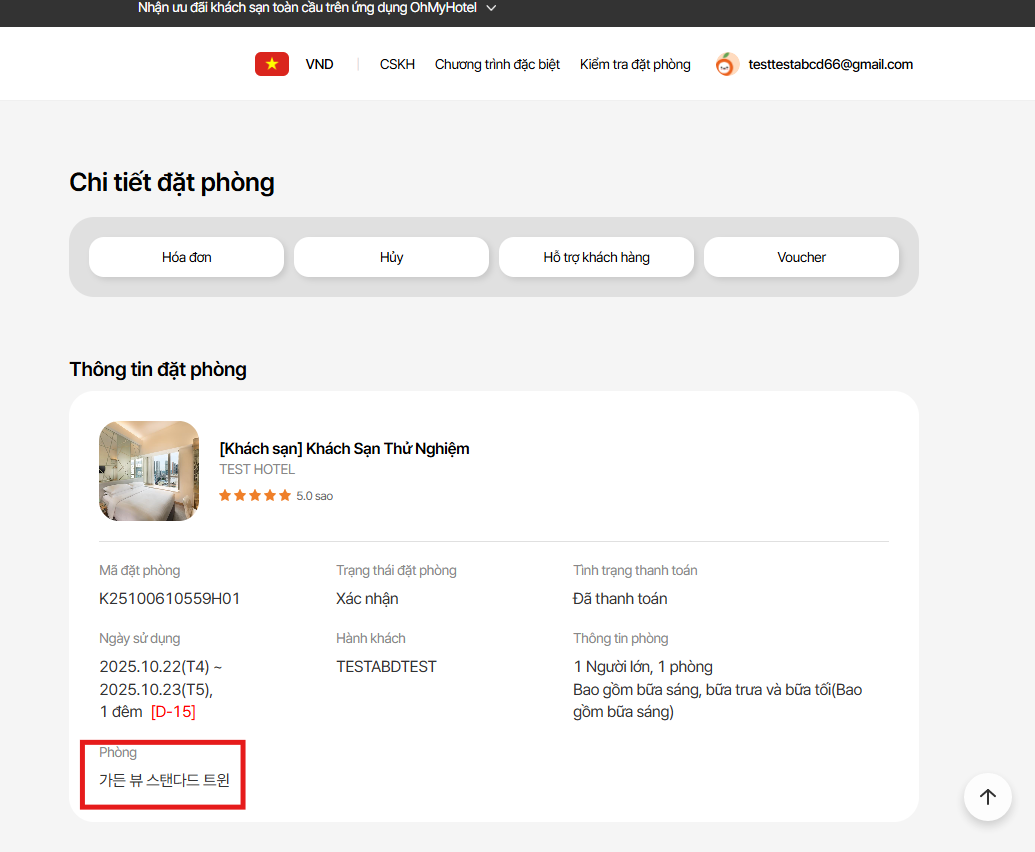
Task: Click the Thông tin đặt phòng heading
Action: (x=158, y=370)
